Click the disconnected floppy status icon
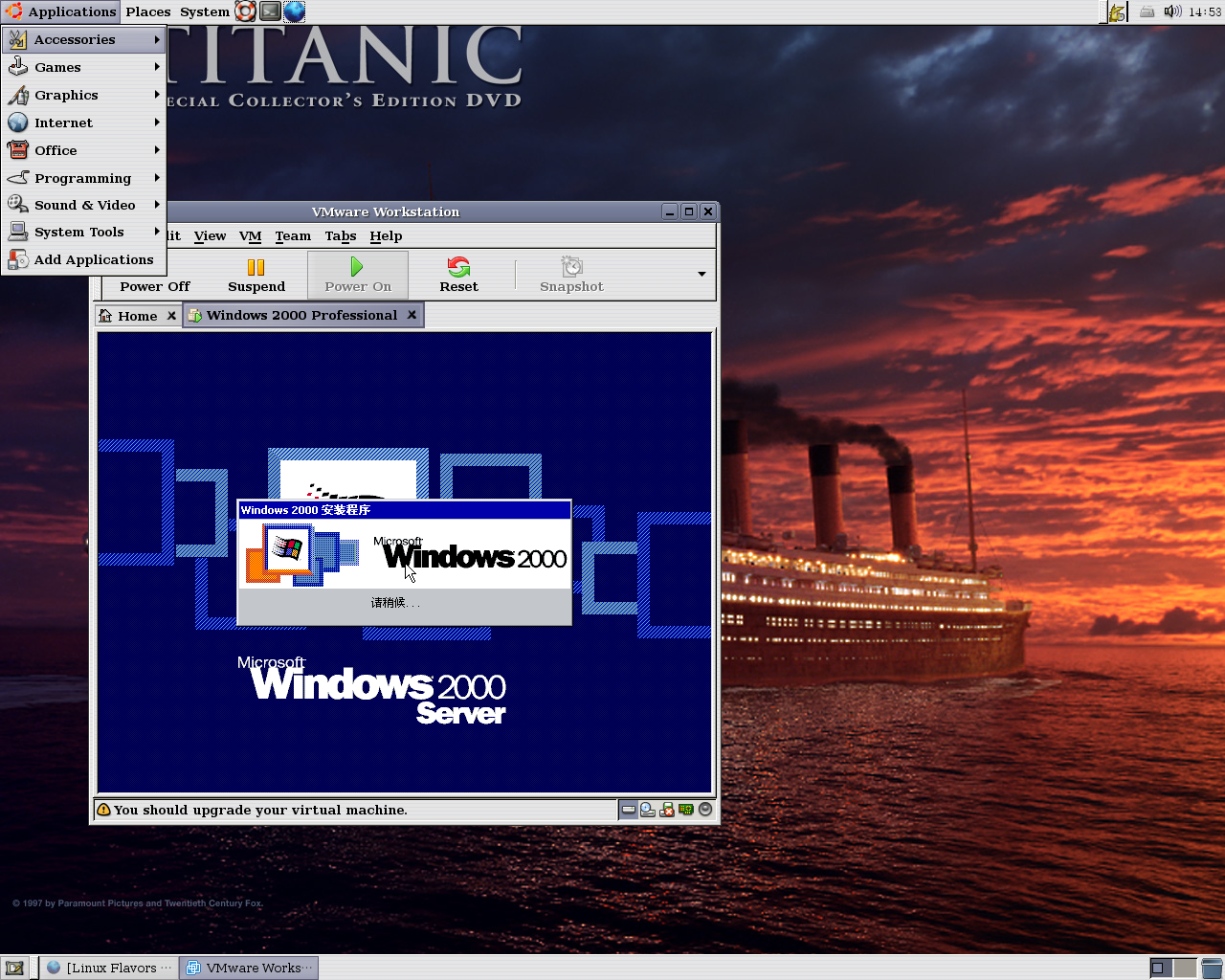Image resolution: width=1225 pixels, height=980 pixels. click(667, 810)
